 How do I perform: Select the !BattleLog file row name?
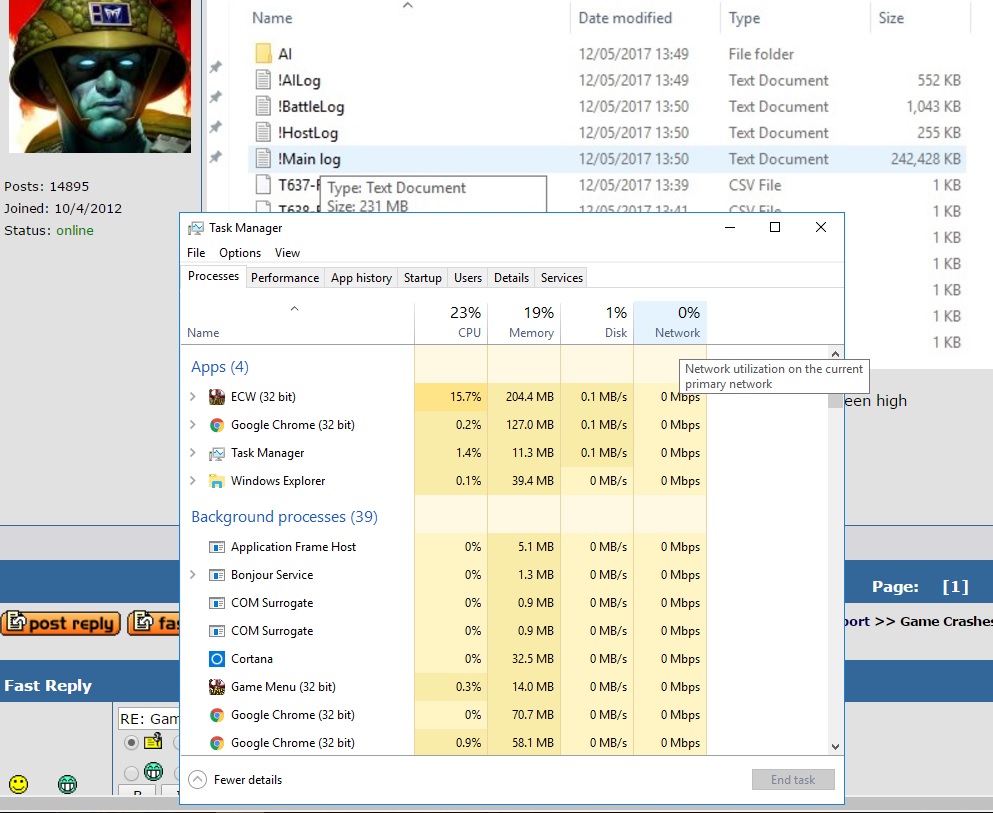(311, 106)
